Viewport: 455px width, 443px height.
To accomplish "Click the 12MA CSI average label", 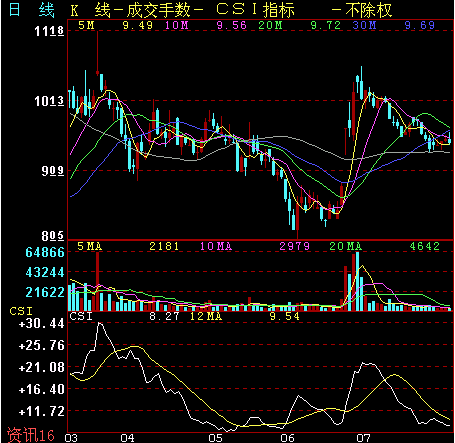I will [206, 316].
